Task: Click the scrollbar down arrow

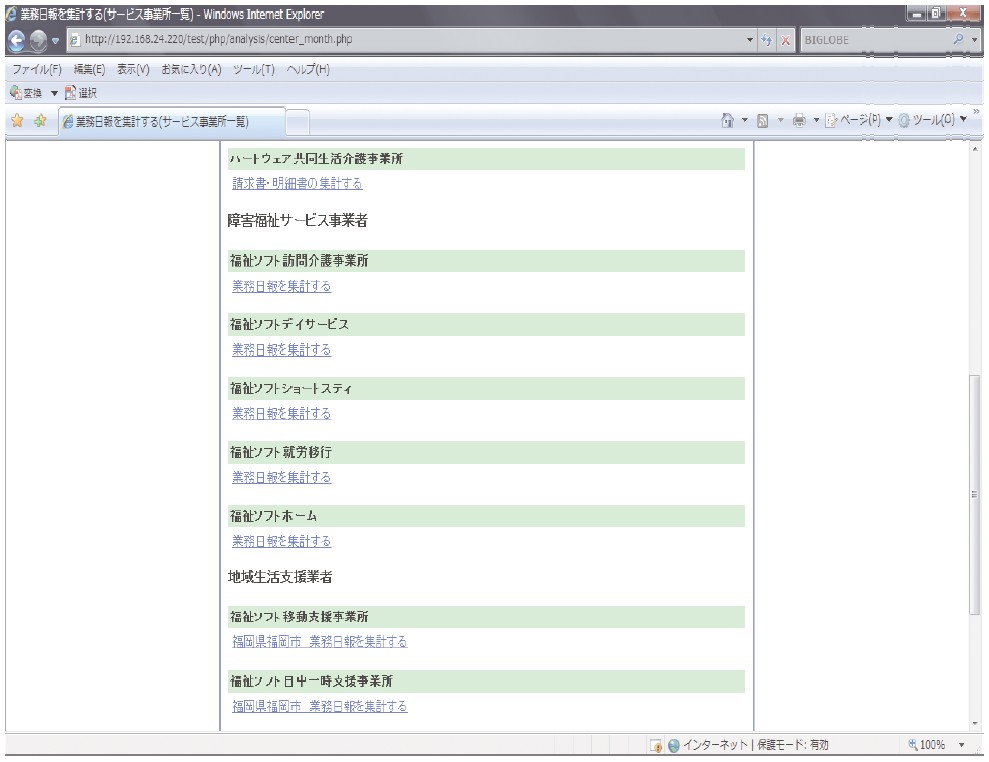Action: pyautogui.click(x=975, y=724)
